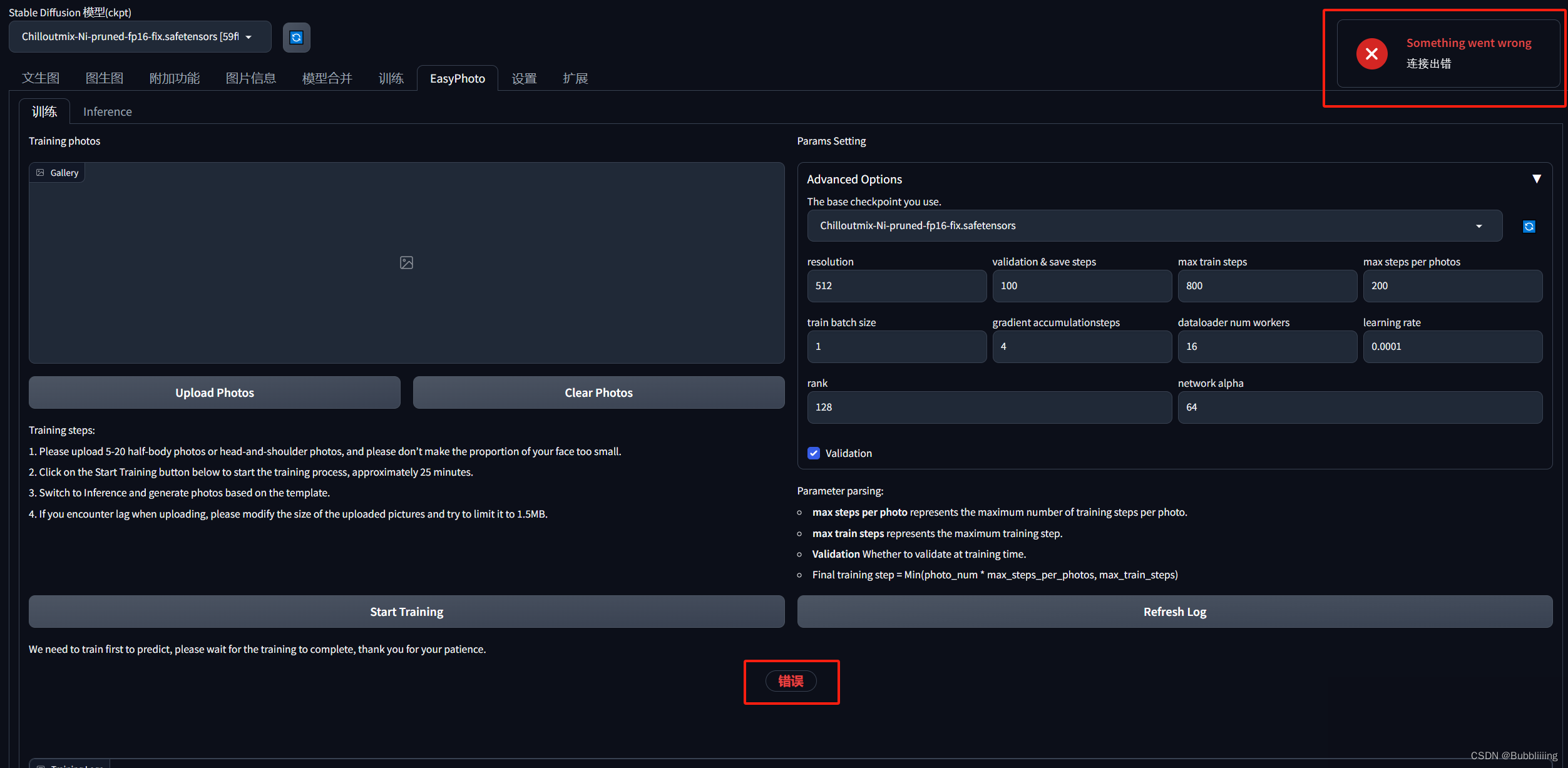This screenshot has height=768, width=1568.
Task: Click the validation & save steps field
Action: 1082,286
